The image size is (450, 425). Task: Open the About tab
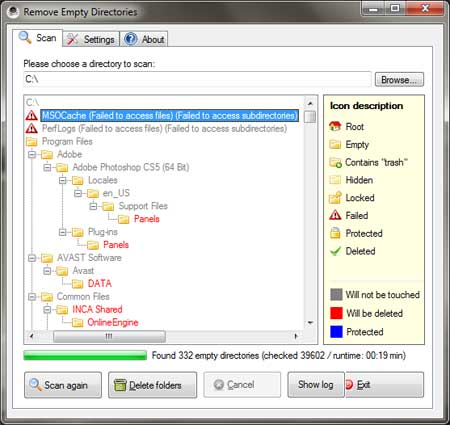(x=144, y=39)
